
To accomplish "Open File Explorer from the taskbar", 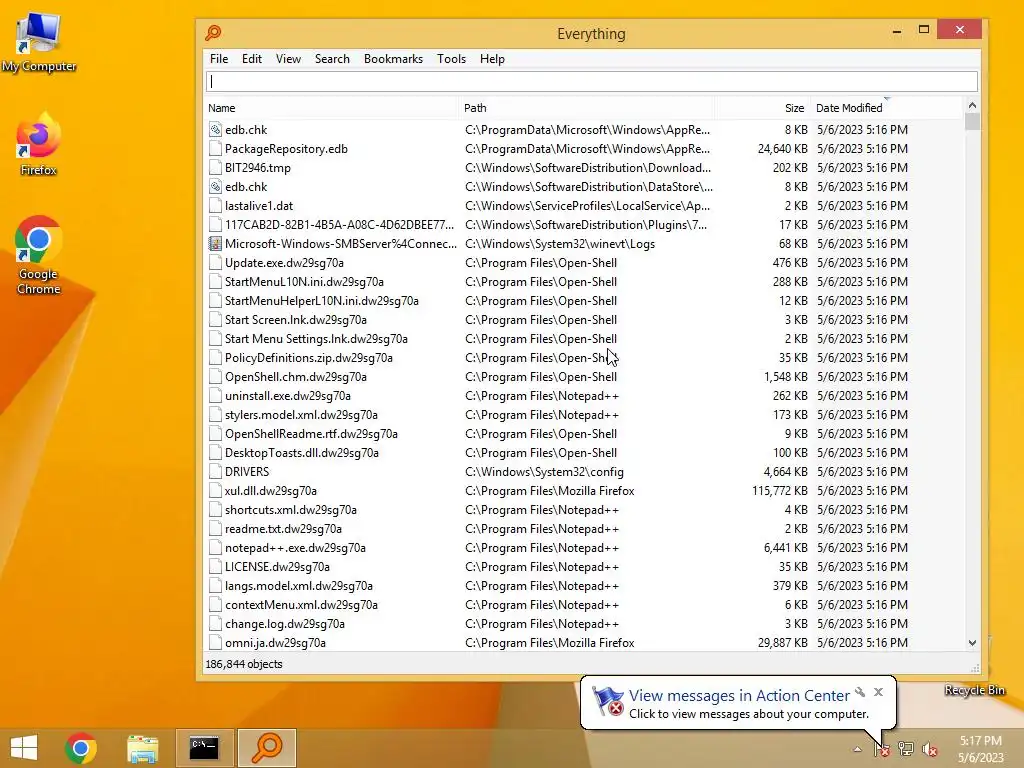I will (x=142, y=747).
